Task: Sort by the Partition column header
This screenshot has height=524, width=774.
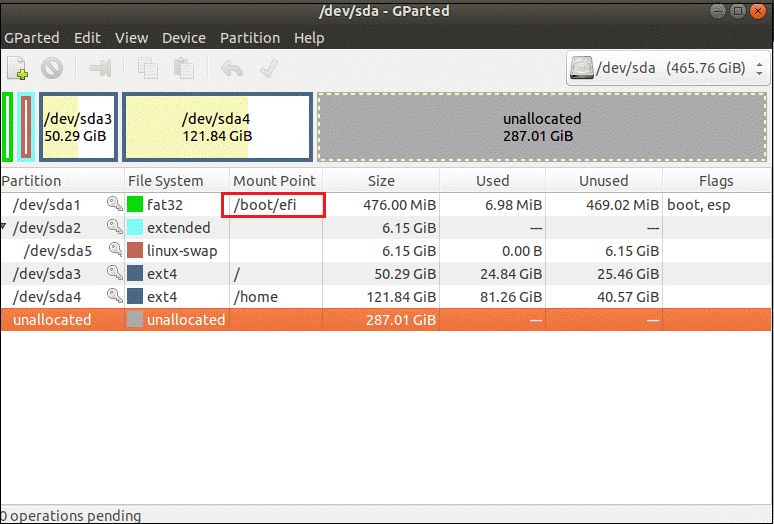Action: (62, 181)
